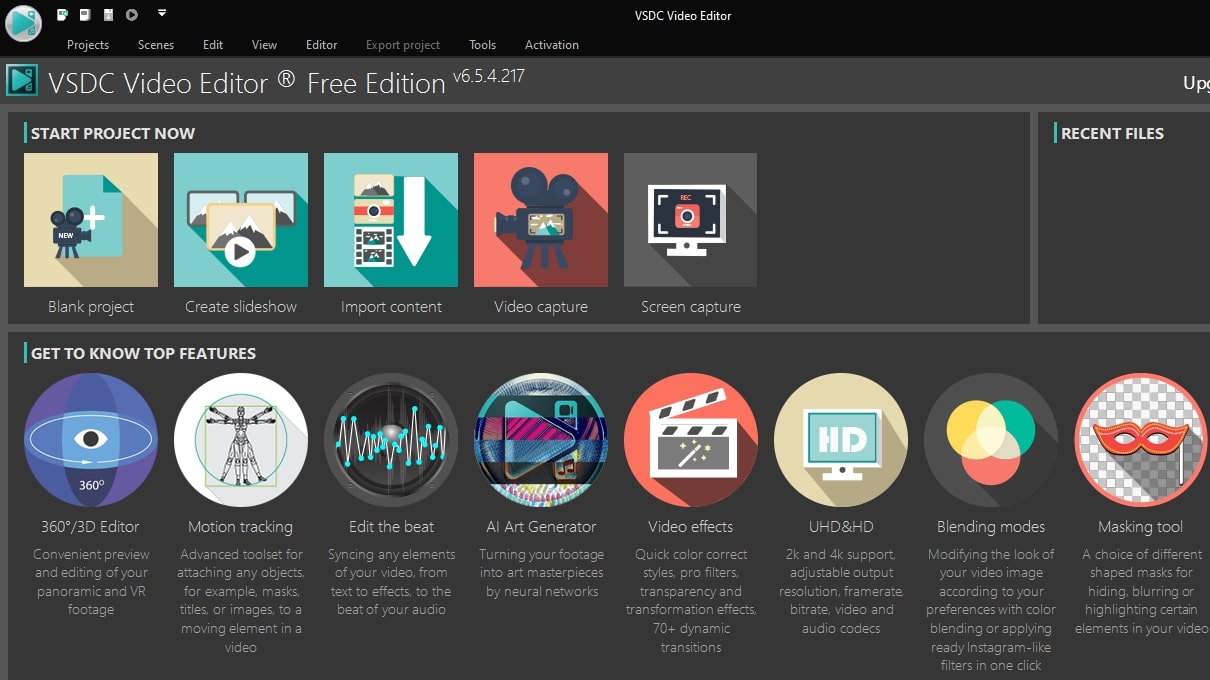Click the VSDC round application button
Image resolution: width=1210 pixels, height=680 pixels.
(23, 23)
